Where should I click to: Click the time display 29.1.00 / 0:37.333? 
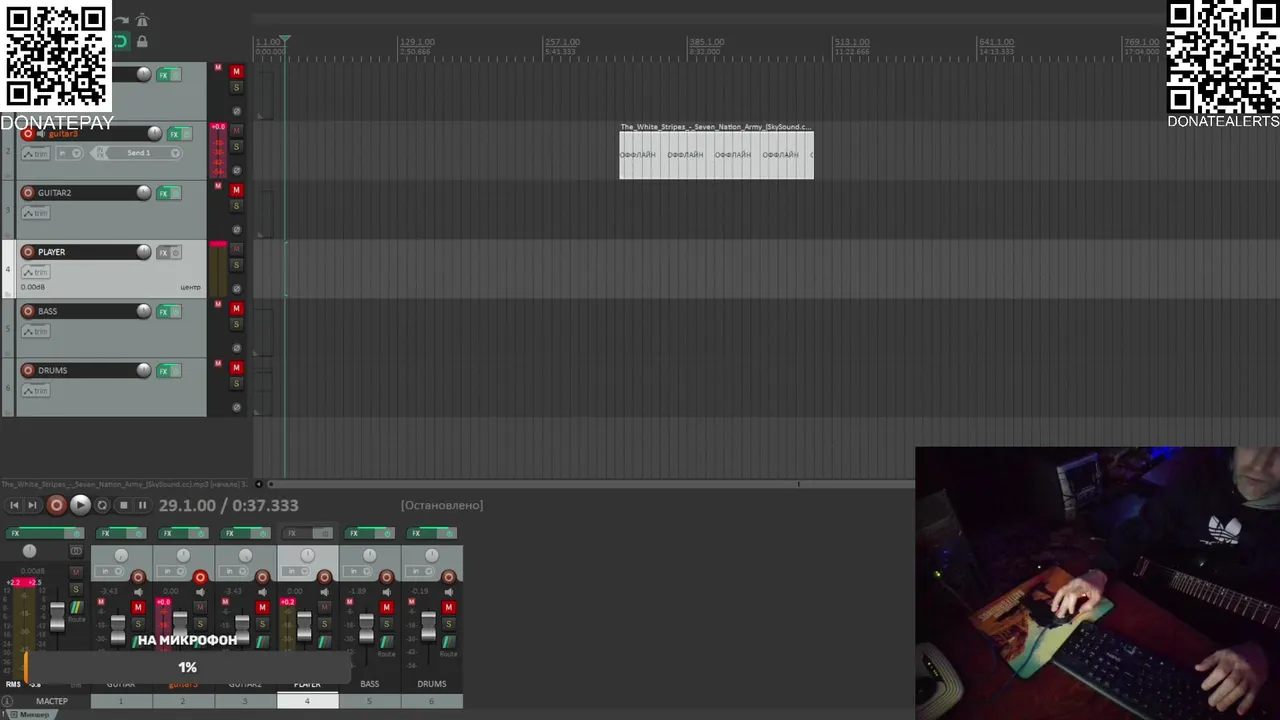(228, 505)
